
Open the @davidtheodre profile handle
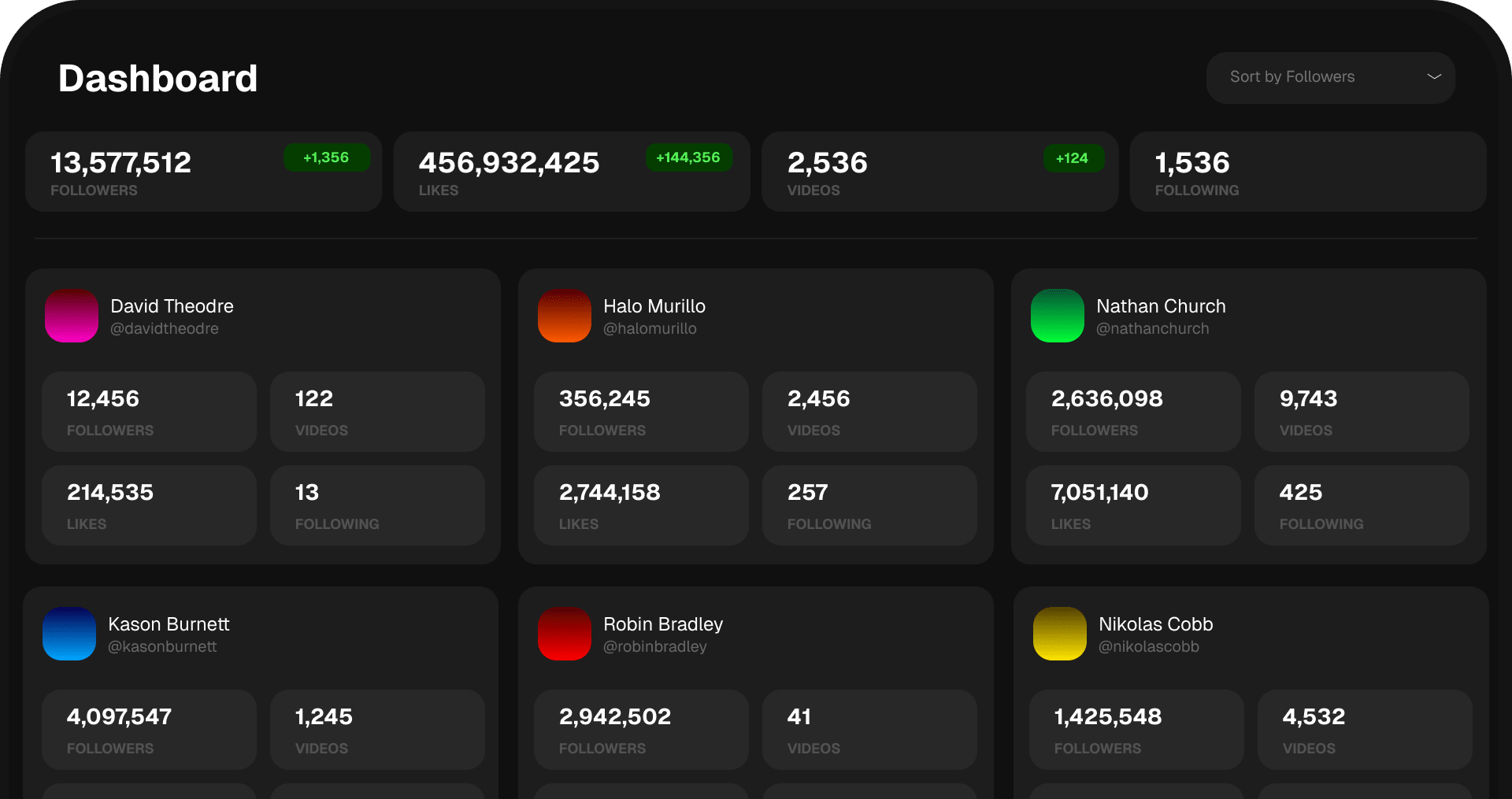coord(165,329)
